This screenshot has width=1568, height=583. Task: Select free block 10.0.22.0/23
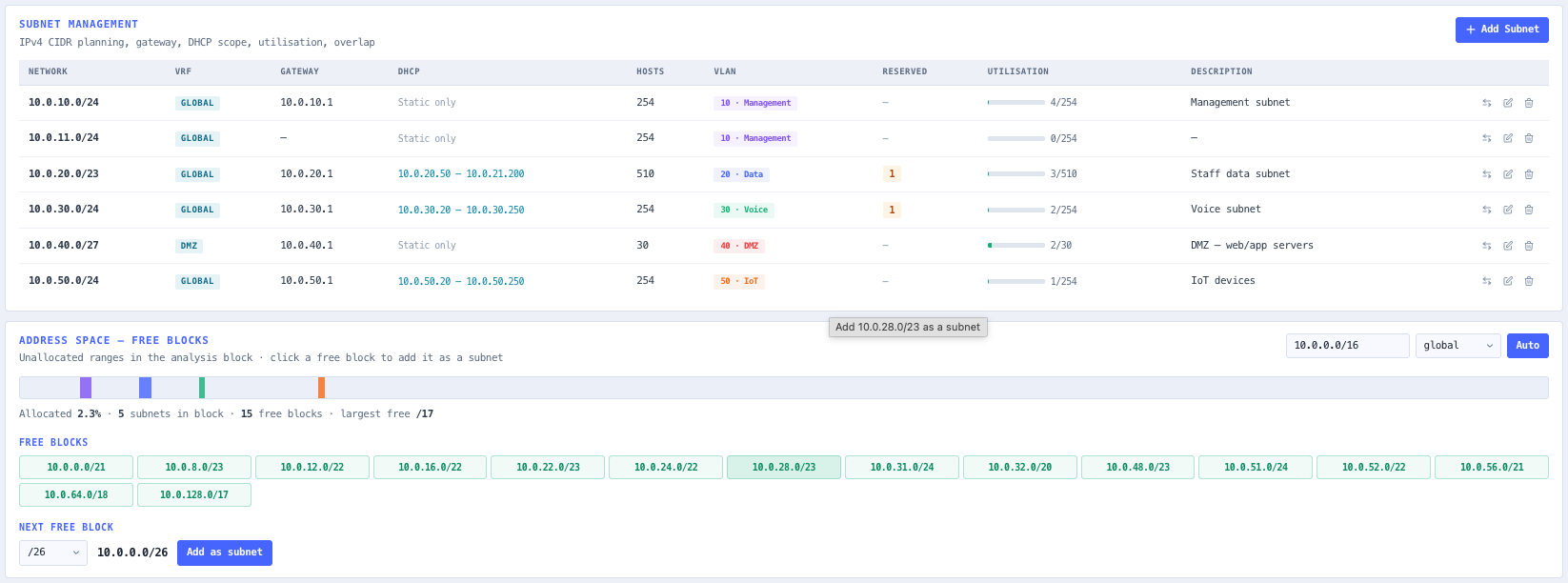point(548,467)
